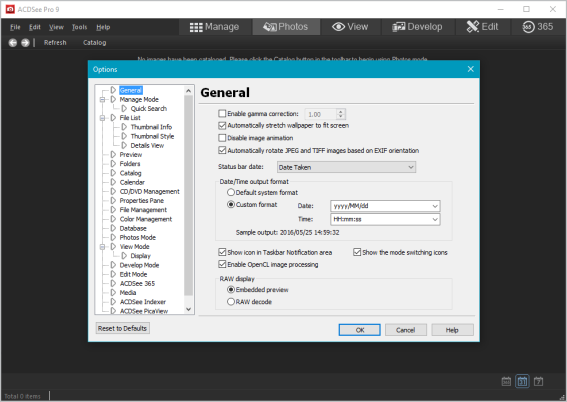This screenshot has height=402, width=567.
Task: Click Reset to Defaults button
Action: click(x=122, y=328)
